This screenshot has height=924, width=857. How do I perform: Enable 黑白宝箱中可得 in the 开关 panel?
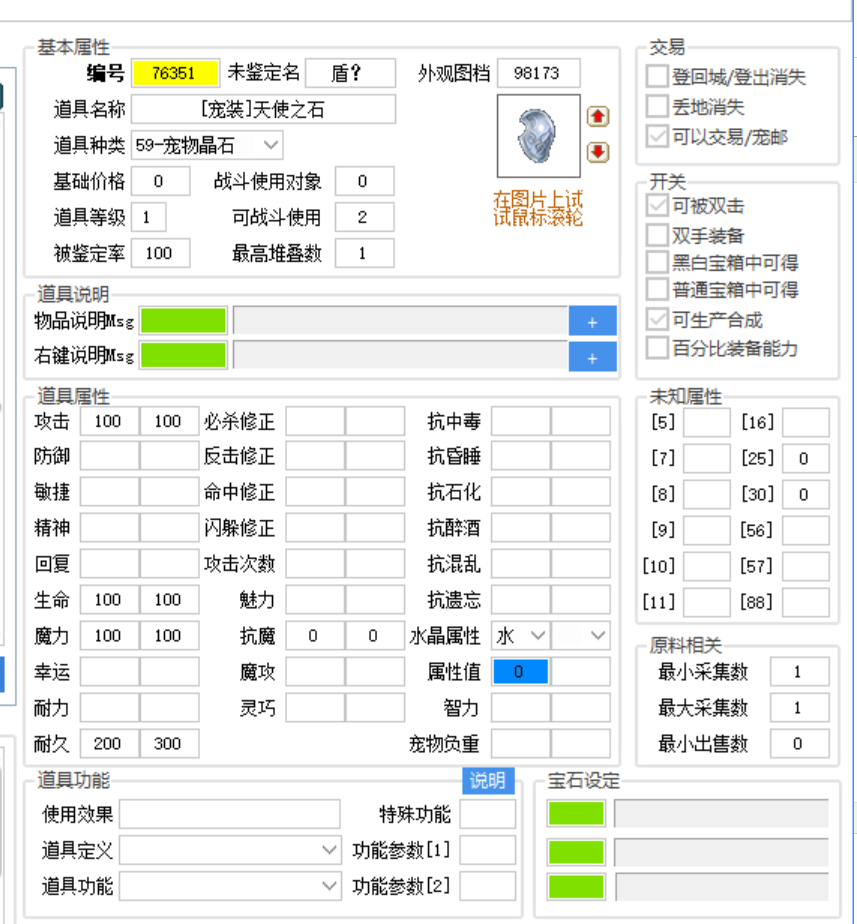656,262
